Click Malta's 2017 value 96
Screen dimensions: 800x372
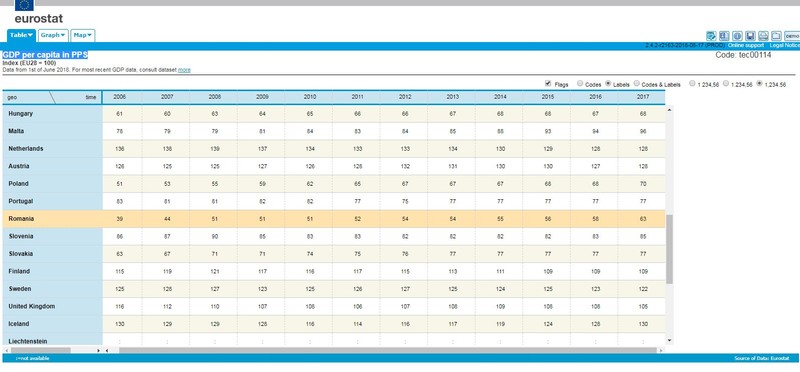click(x=643, y=132)
